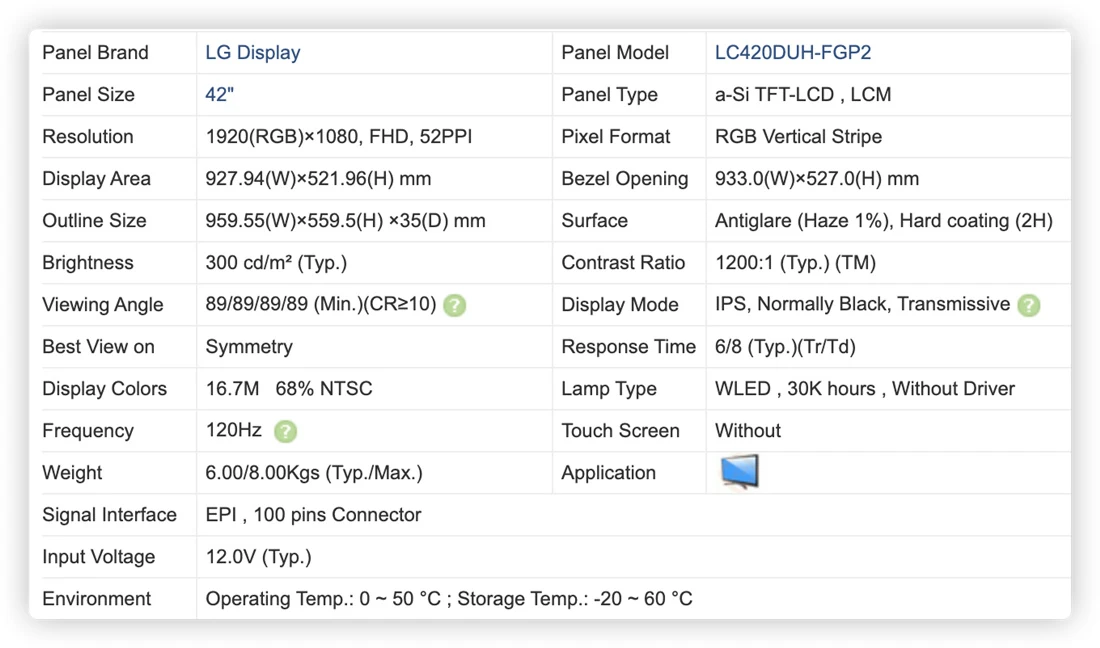
Task: Click the Display Mode label
Action: click(620, 305)
